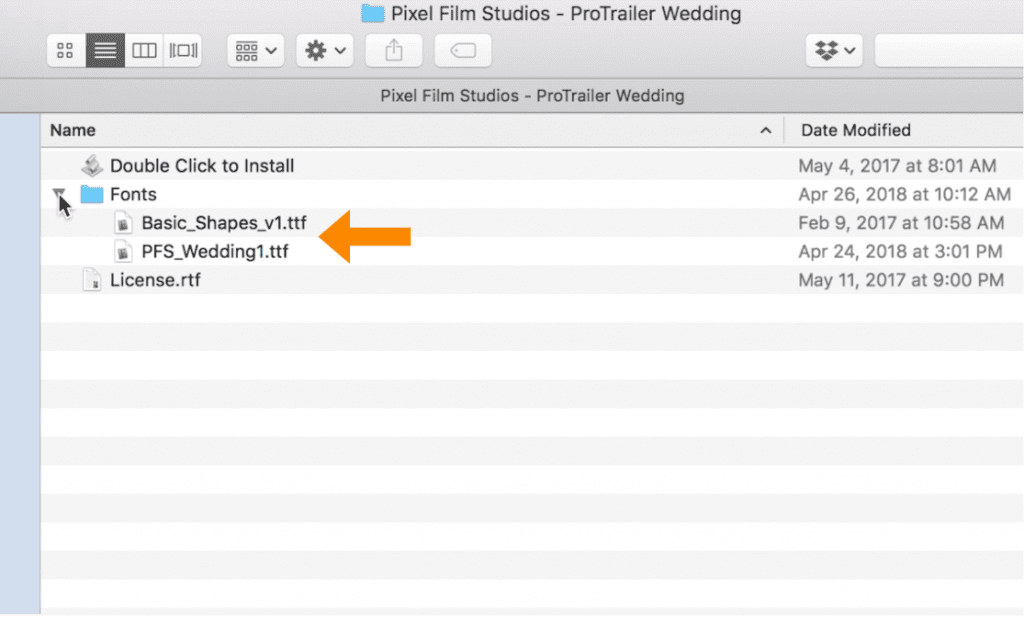This screenshot has height=620, width=1024.
Task: Open the gear action menu
Action: click(325, 50)
